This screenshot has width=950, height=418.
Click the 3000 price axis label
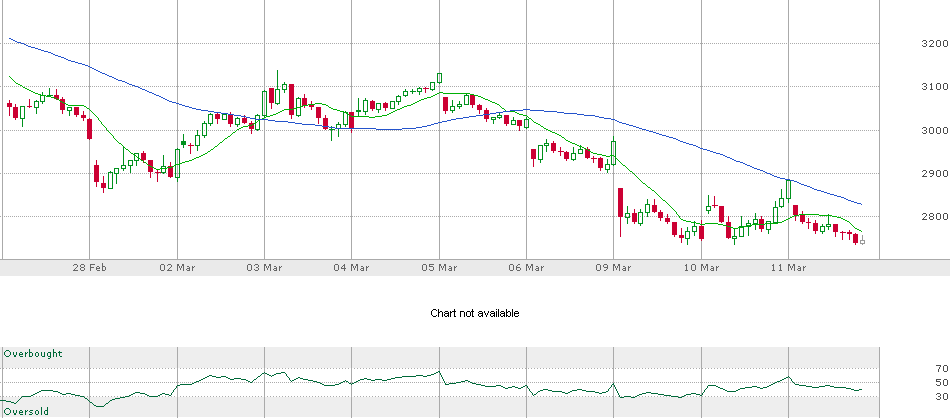tap(934, 130)
